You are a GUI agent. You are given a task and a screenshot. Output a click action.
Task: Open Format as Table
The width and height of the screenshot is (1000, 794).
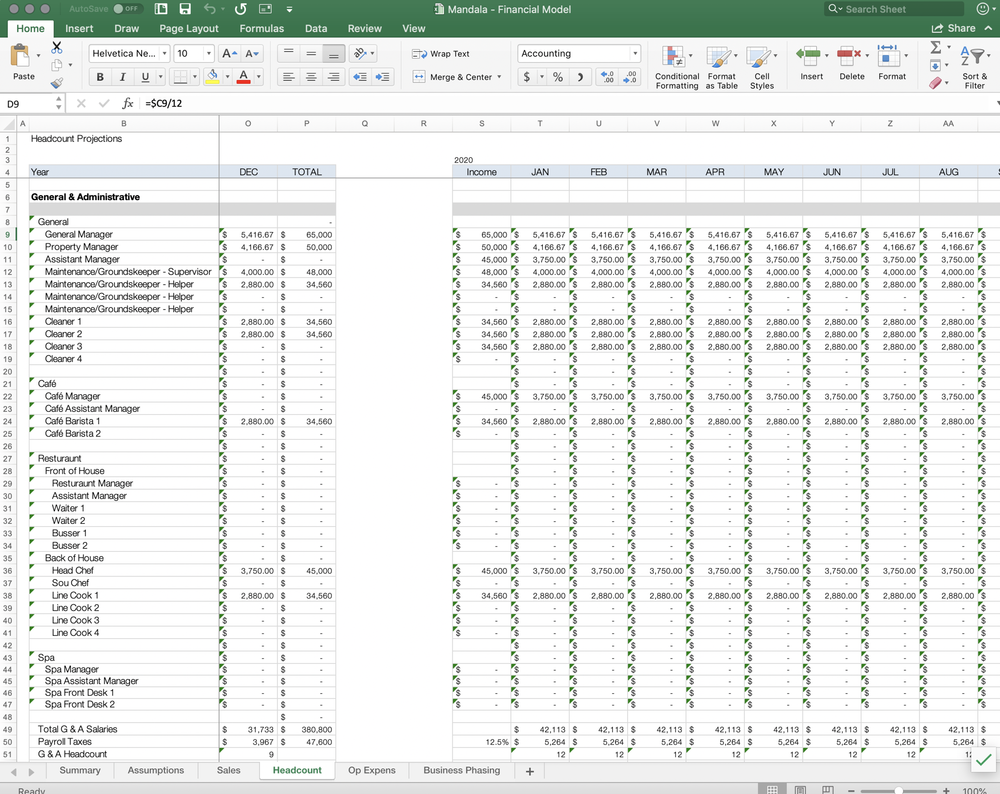721,67
